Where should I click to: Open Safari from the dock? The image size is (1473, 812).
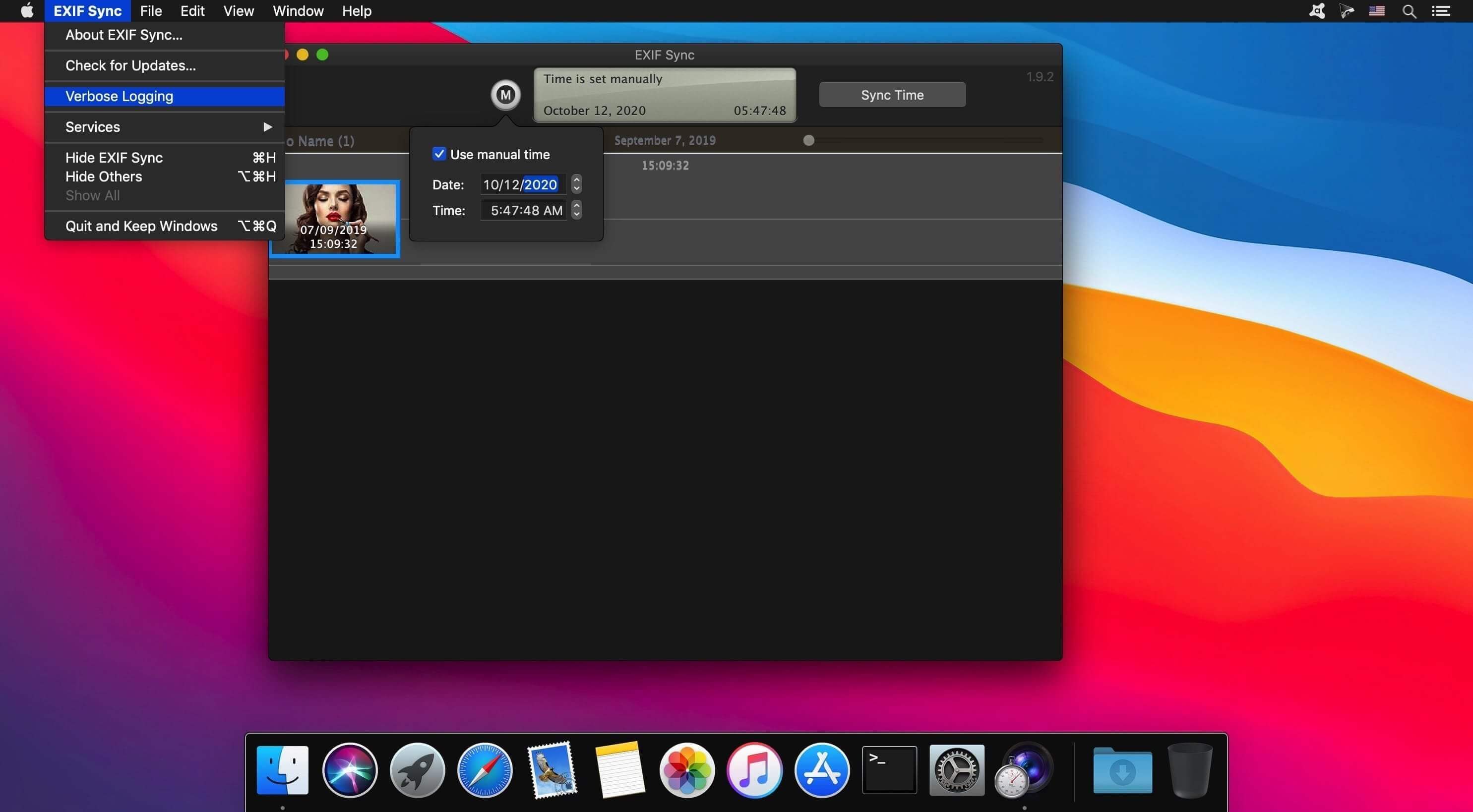point(485,770)
